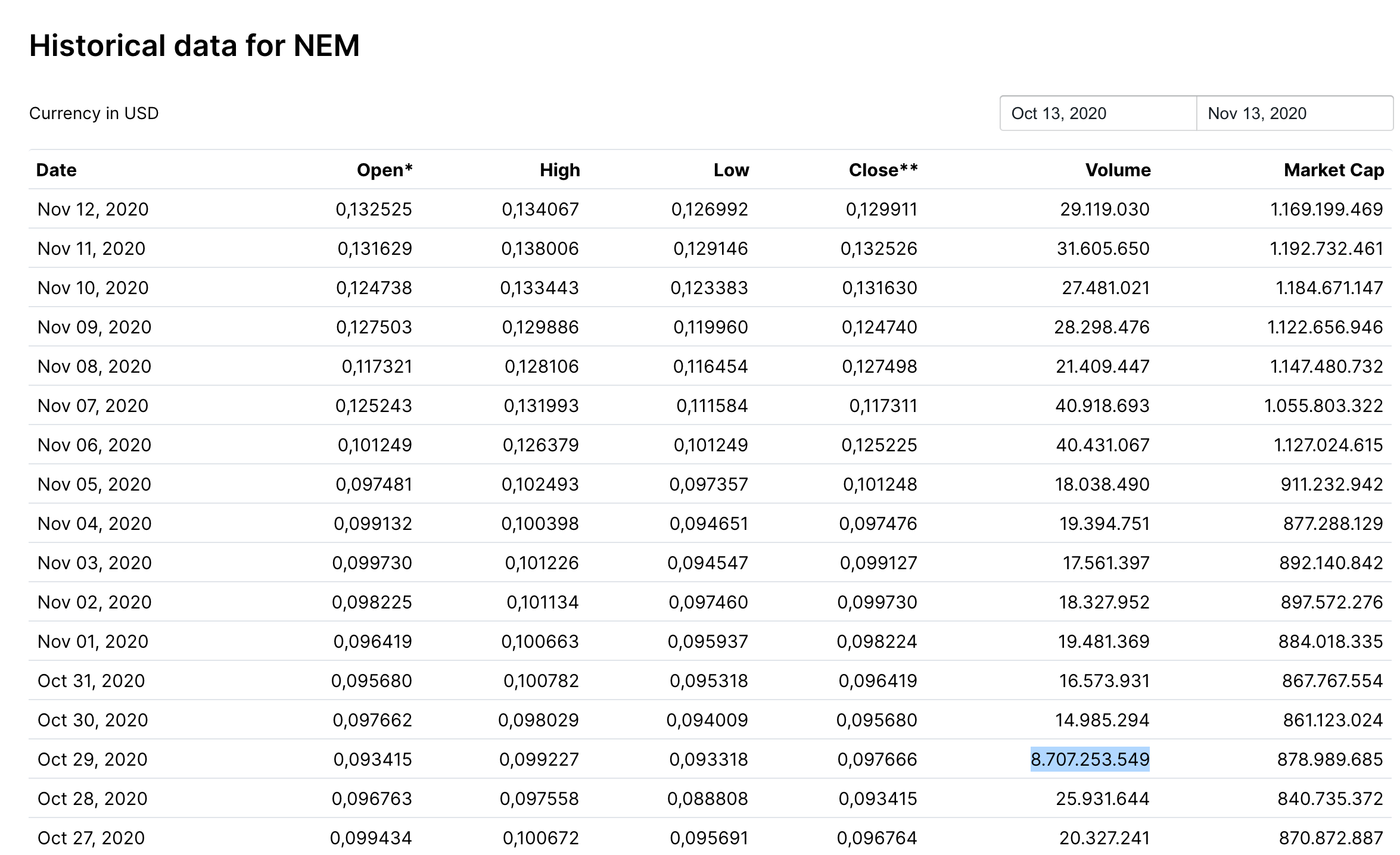
Task: Click high value 0,134067
Action: click(x=540, y=210)
